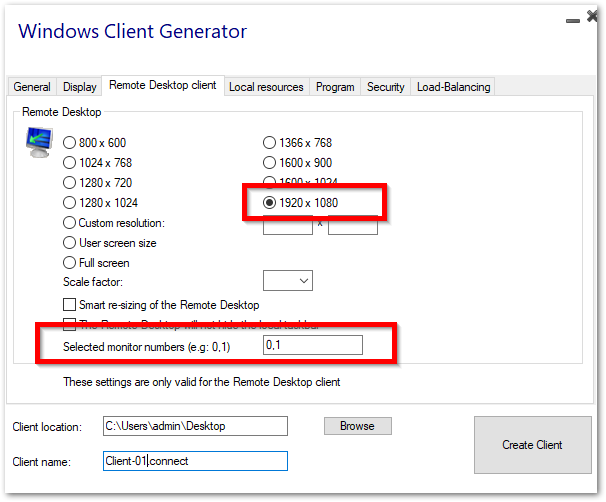Viewport: 606px width, 502px height.
Task: Pick the 1366 x 768 radio button
Action: pos(270,143)
